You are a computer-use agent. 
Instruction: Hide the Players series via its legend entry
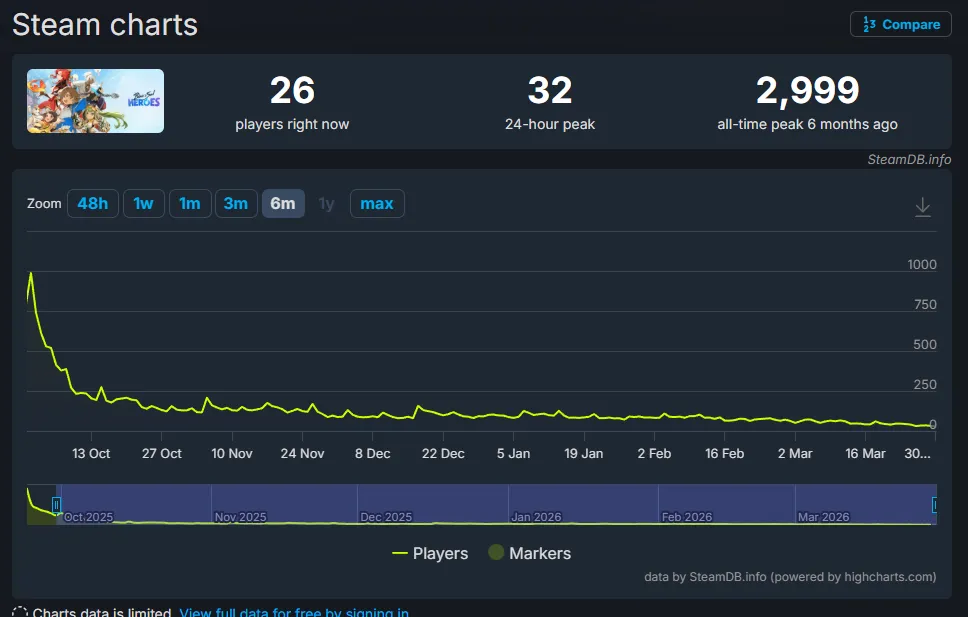(430, 553)
